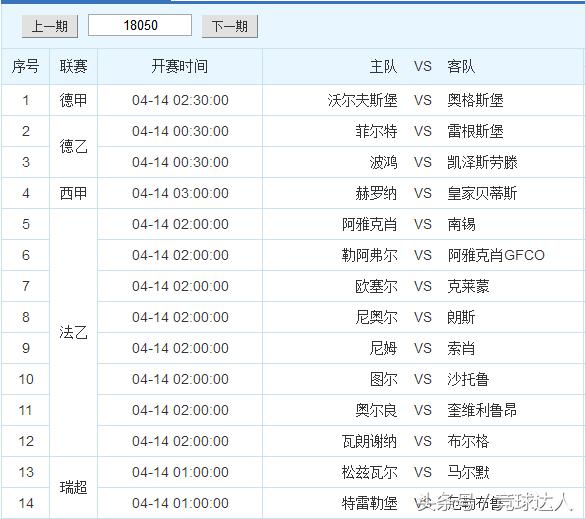
Task: Click away team 奥格斯堡
Action: (475, 100)
